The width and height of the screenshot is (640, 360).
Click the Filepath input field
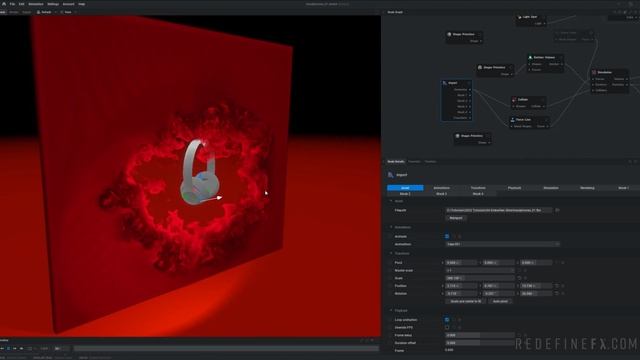pyautogui.click(x=499, y=210)
